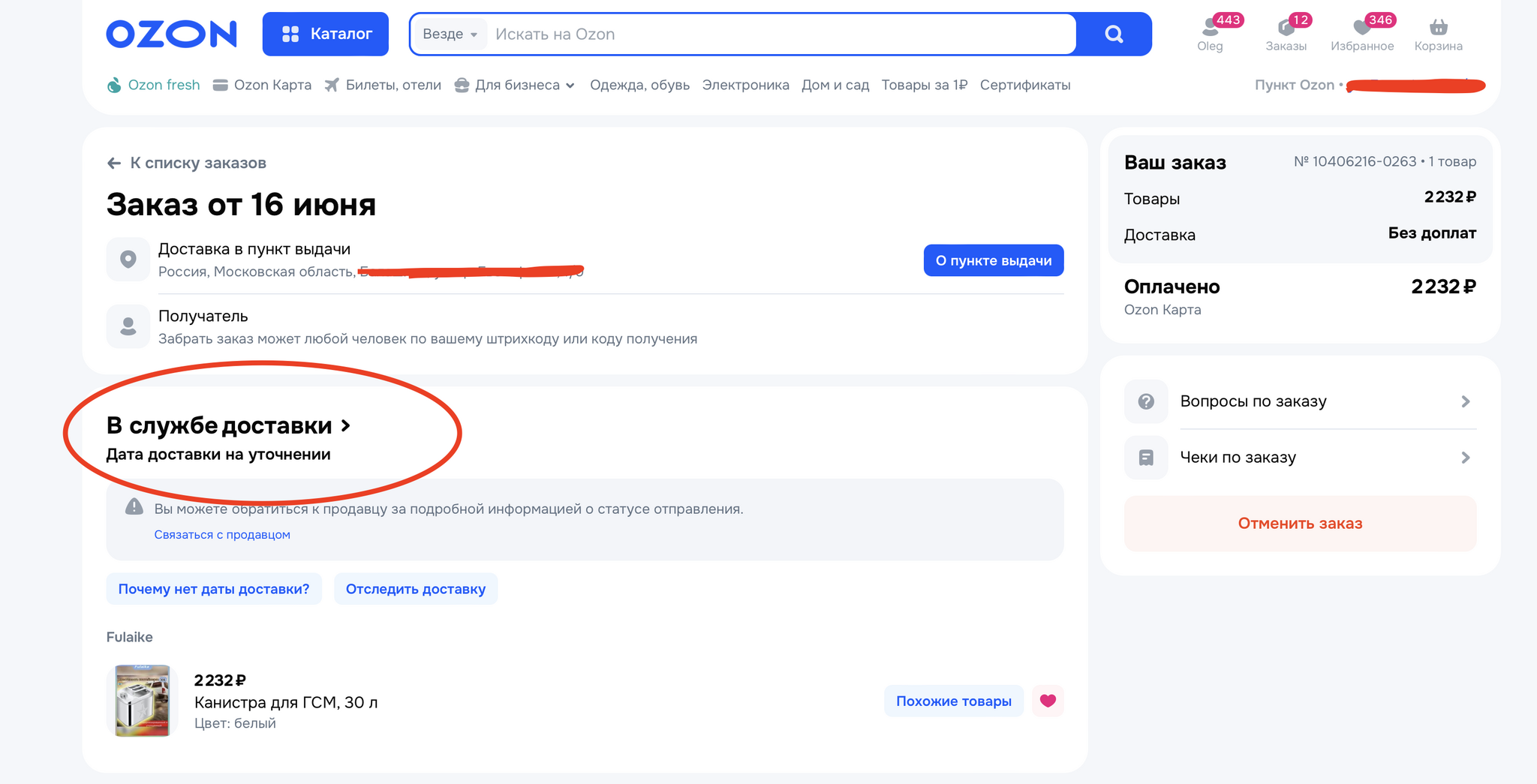This screenshot has height=784, width=1537.
Task: Open the Fulaike seller name
Action: point(130,637)
